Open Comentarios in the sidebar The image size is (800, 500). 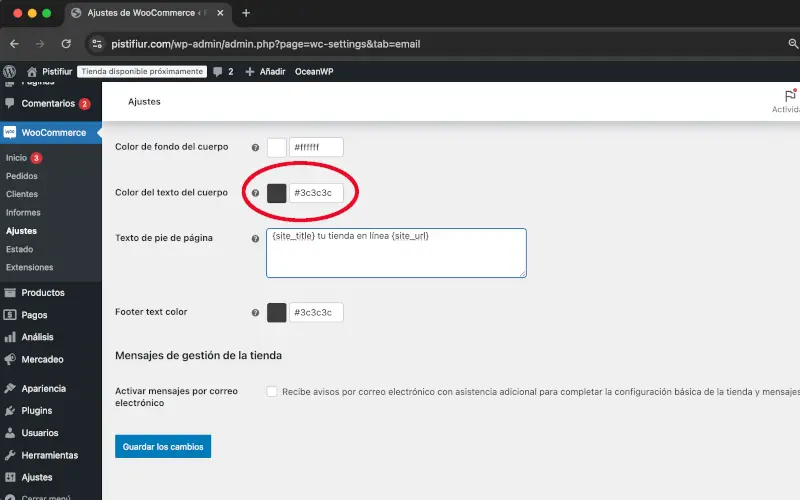pyautogui.click(x=48, y=104)
